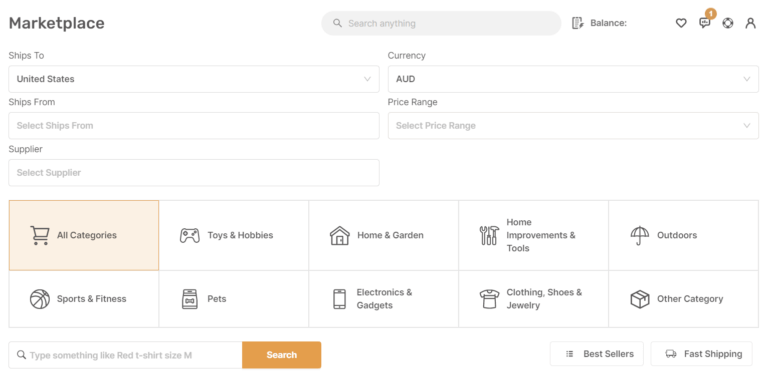Select the All Categories tile
768x377 pixels.
coord(84,235)
